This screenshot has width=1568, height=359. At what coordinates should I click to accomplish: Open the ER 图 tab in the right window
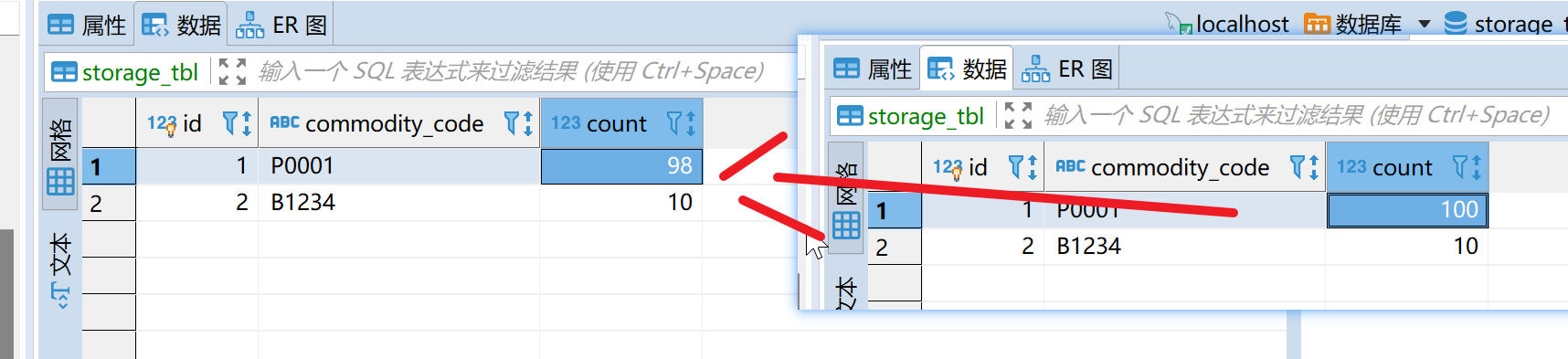click(x=1066, y=69)
